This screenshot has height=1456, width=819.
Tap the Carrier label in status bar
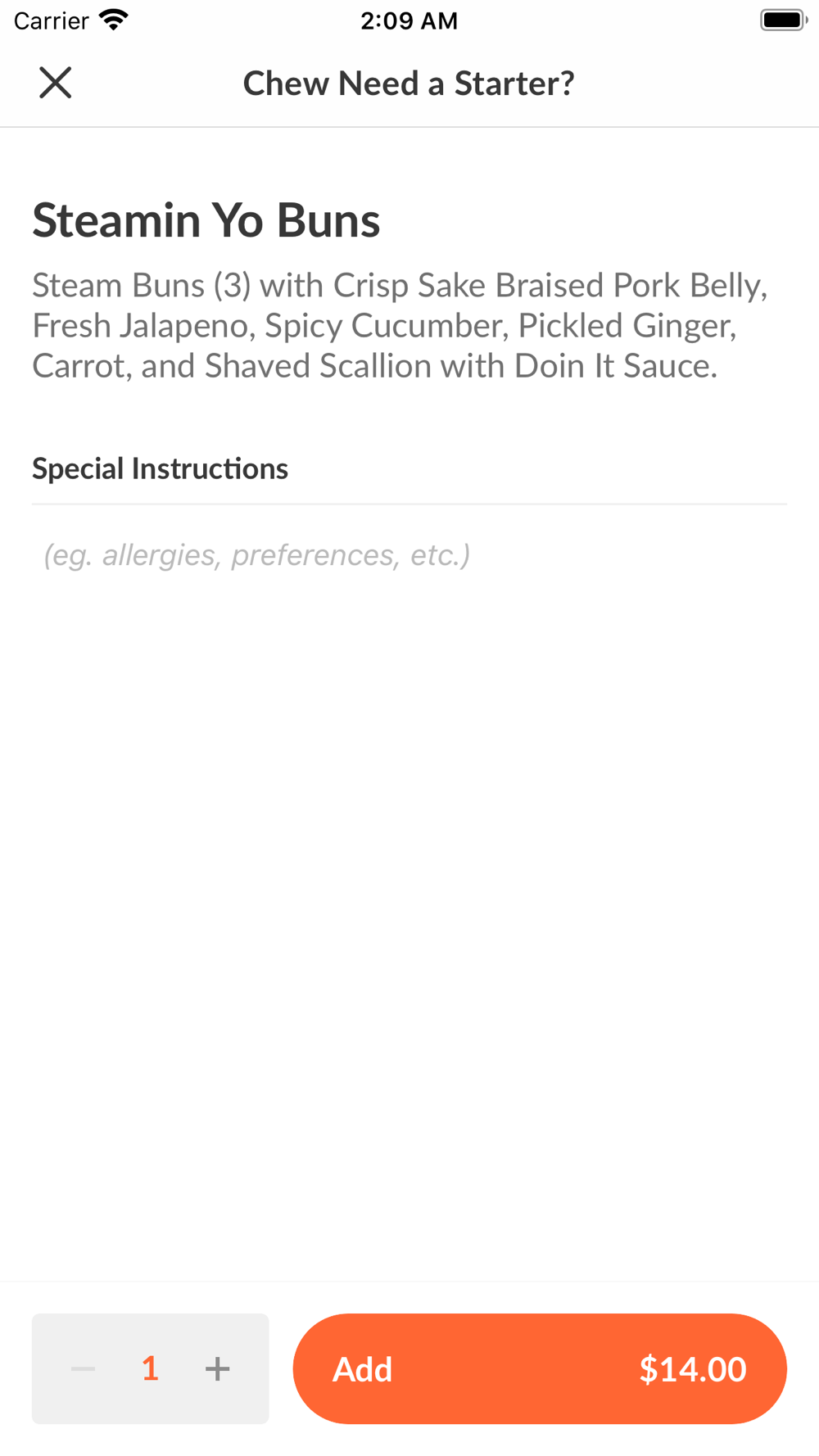pyautogui.click(x=51, y=20)
